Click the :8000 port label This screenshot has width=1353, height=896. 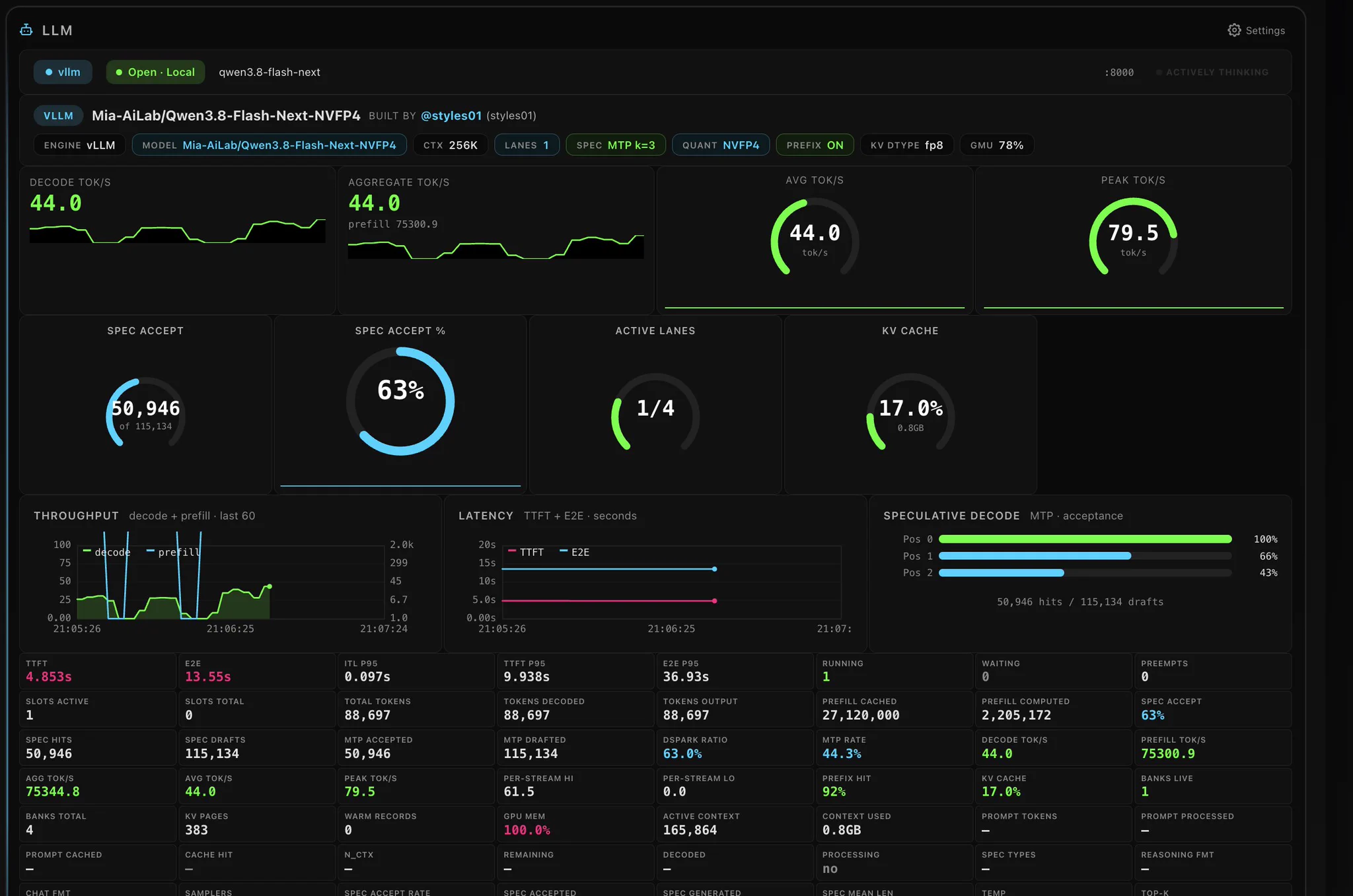pos(1119,73)
